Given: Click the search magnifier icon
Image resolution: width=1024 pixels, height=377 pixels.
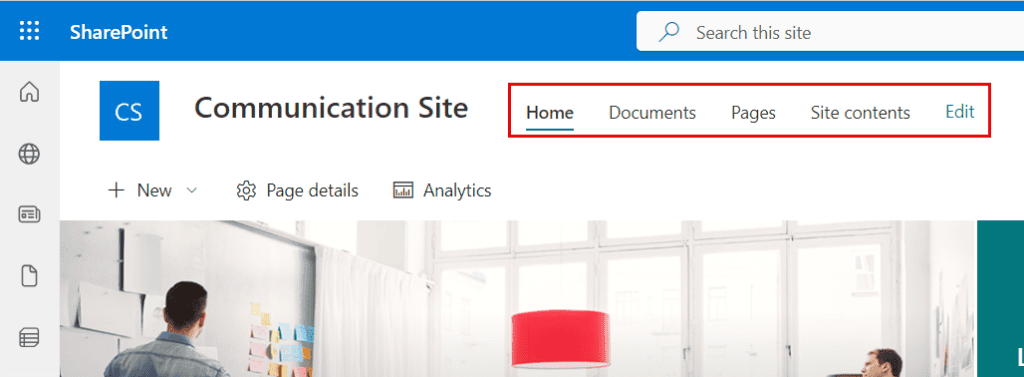Looking at the screenshot, I should point(669,32).
